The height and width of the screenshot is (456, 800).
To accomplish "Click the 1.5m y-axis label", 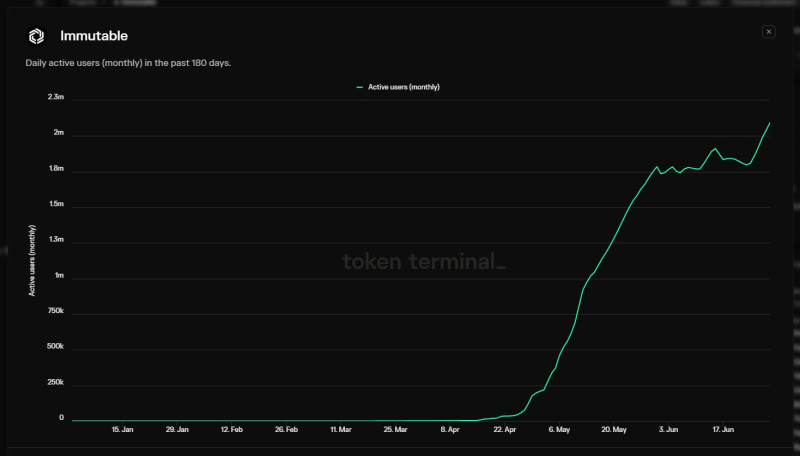I will [x=57, y=204].
